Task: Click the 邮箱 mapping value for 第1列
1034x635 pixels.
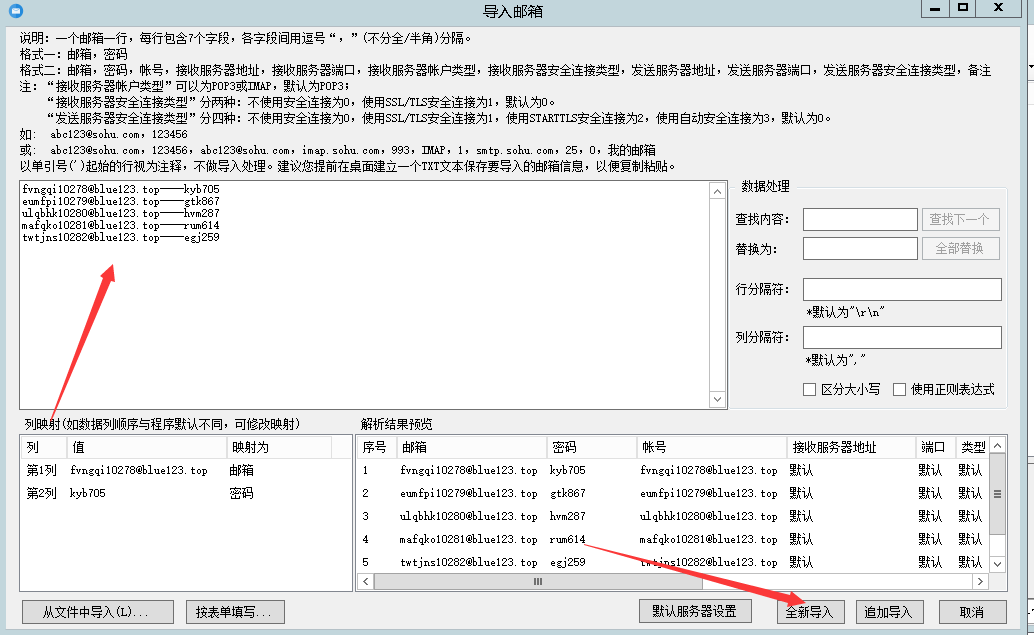Action: pyautogui.click(x=241, y=471)
